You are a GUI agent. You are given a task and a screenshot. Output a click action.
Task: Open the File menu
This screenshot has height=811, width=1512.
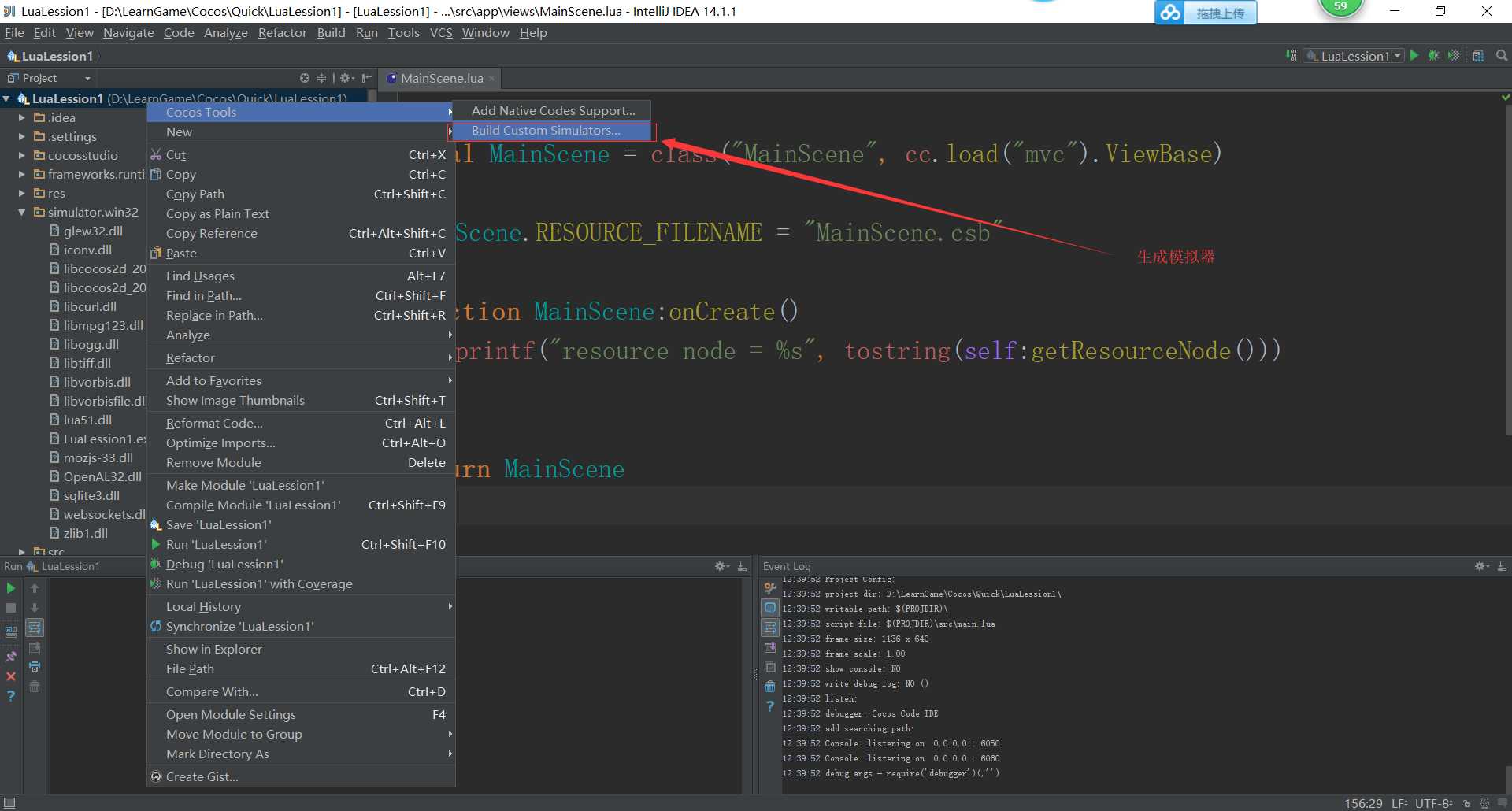click(x=14, y=32)
